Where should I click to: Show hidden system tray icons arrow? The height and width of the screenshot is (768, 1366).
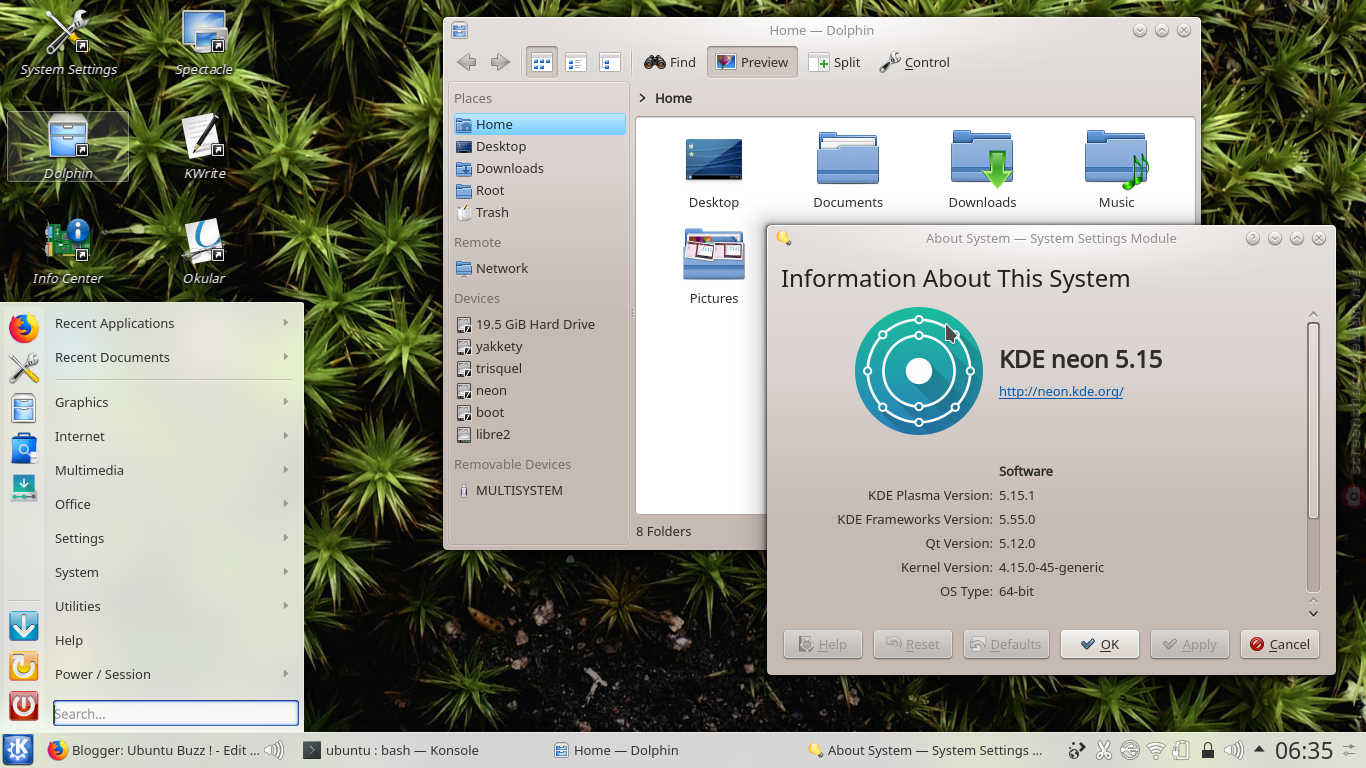click(x=1259, y=750)
